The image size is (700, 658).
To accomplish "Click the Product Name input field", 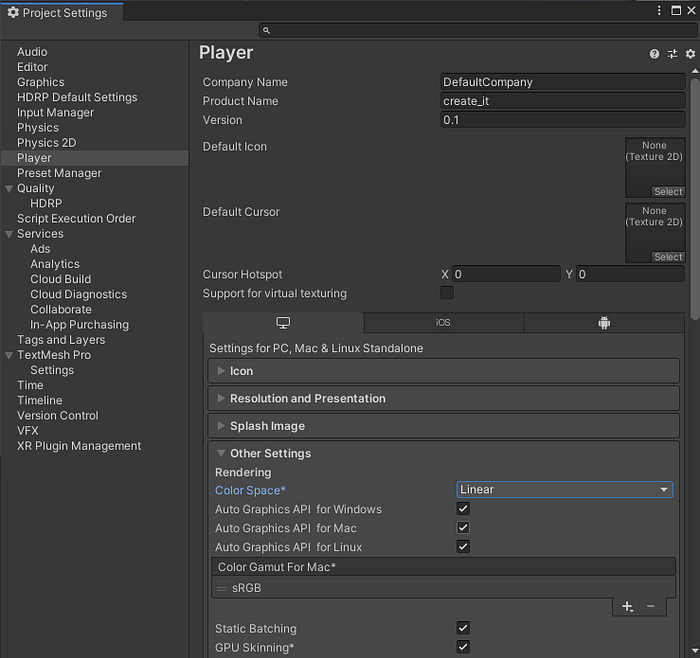I will [x=562, y=101].
